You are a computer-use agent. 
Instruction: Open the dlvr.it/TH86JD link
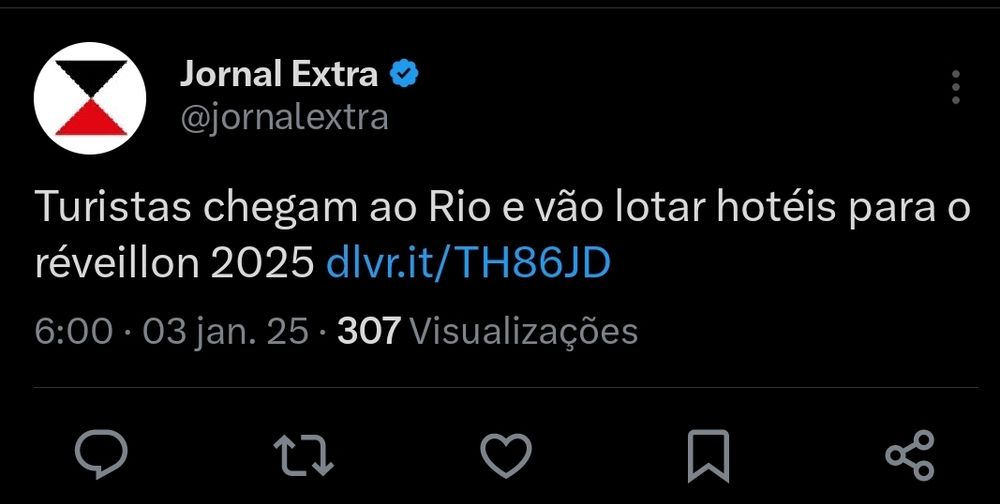(x=468, y=262)
